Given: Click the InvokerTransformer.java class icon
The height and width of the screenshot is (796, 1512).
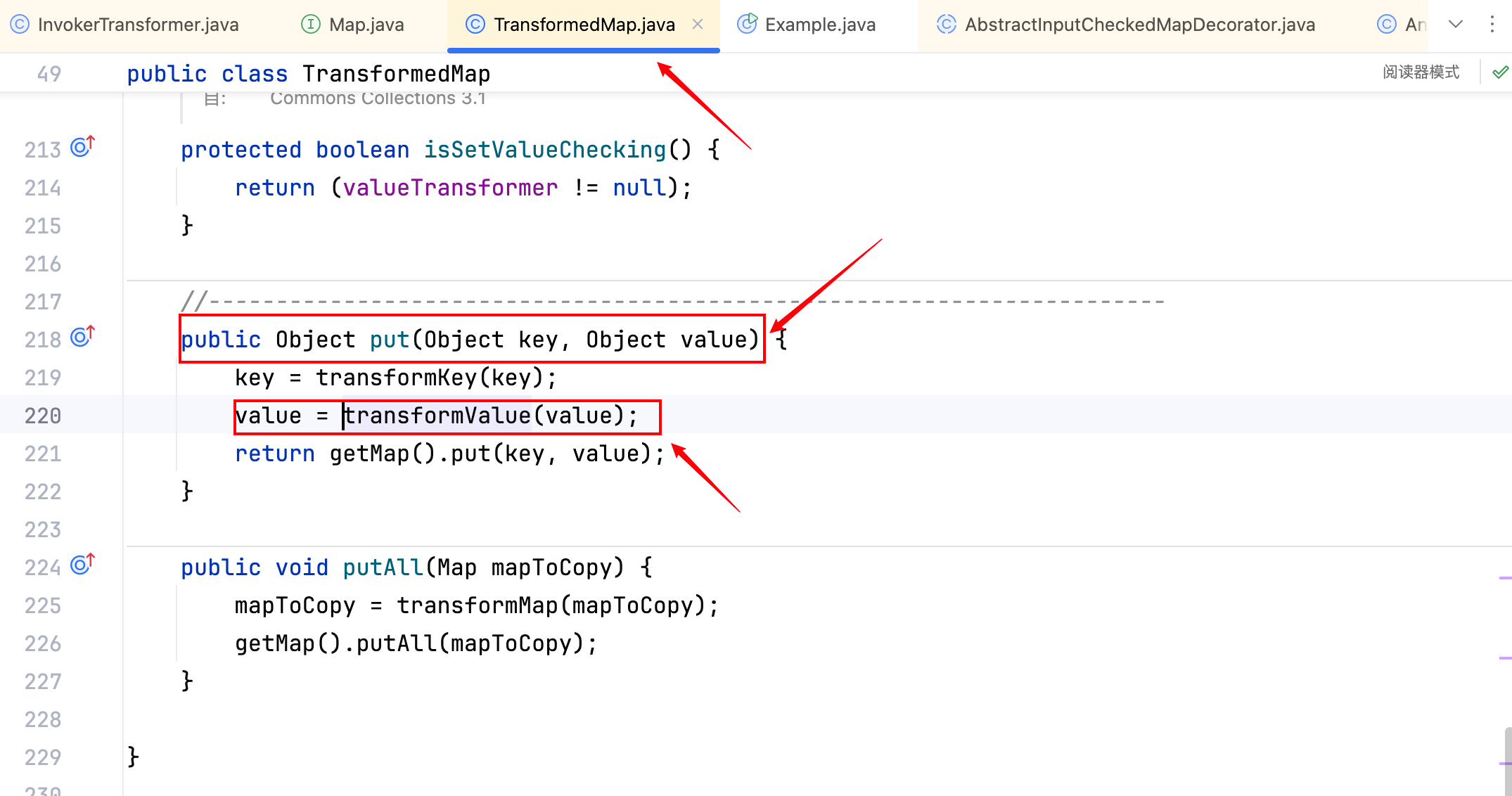Looking at the screenshot, I should [x=20, y=25].
